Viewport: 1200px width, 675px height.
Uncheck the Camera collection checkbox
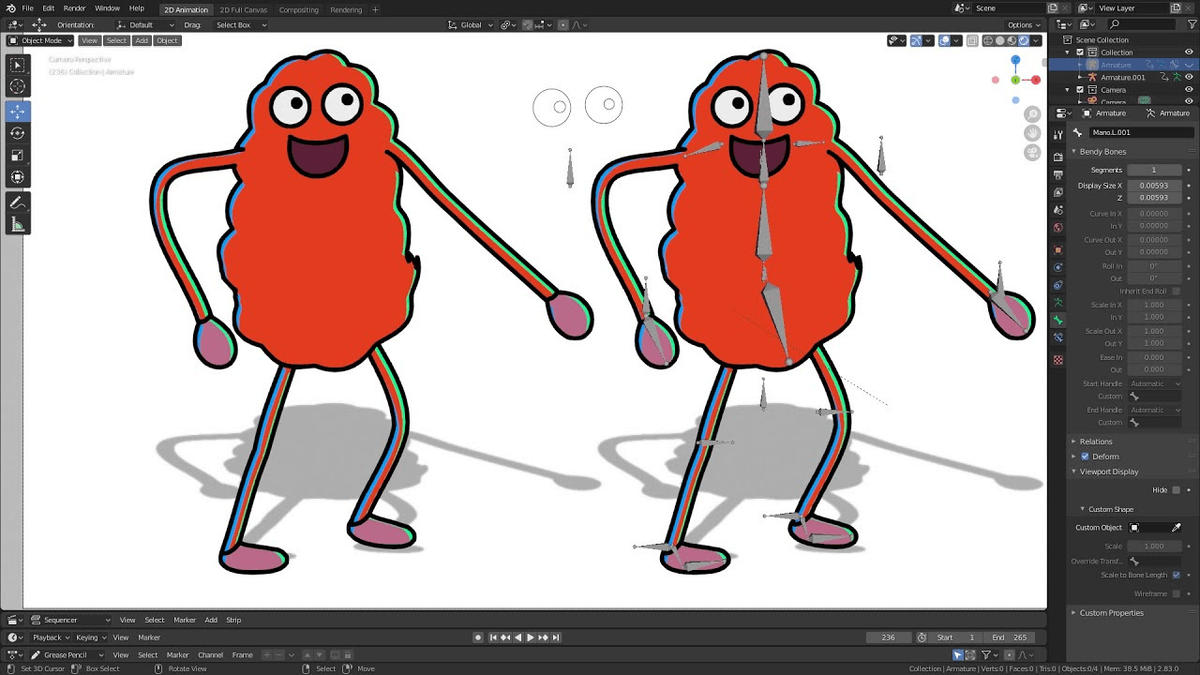tap(1080, 90)
